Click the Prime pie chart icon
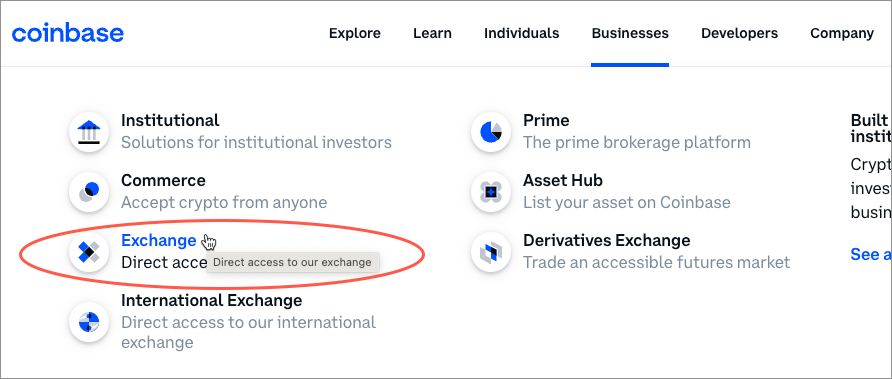 (490, 131)
